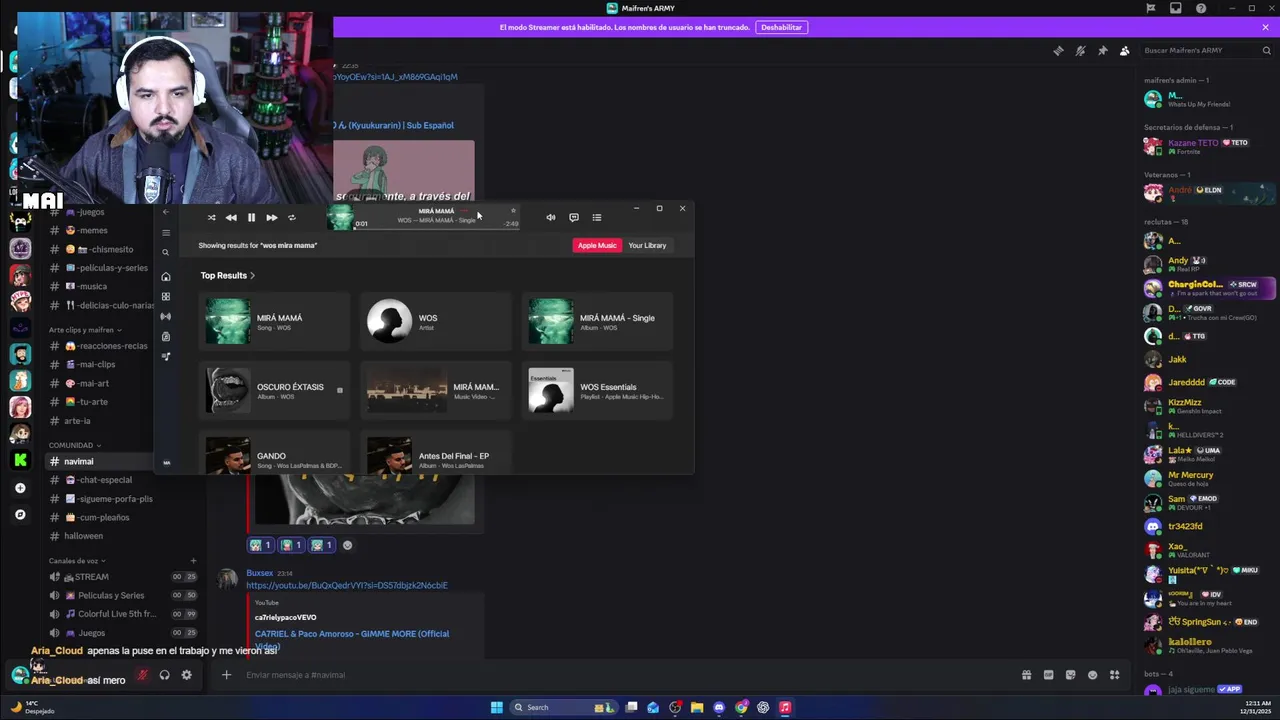1280x720 pixels.
Task: Collapse the COMUNIDAD channel category
Action: click(74, 445)
